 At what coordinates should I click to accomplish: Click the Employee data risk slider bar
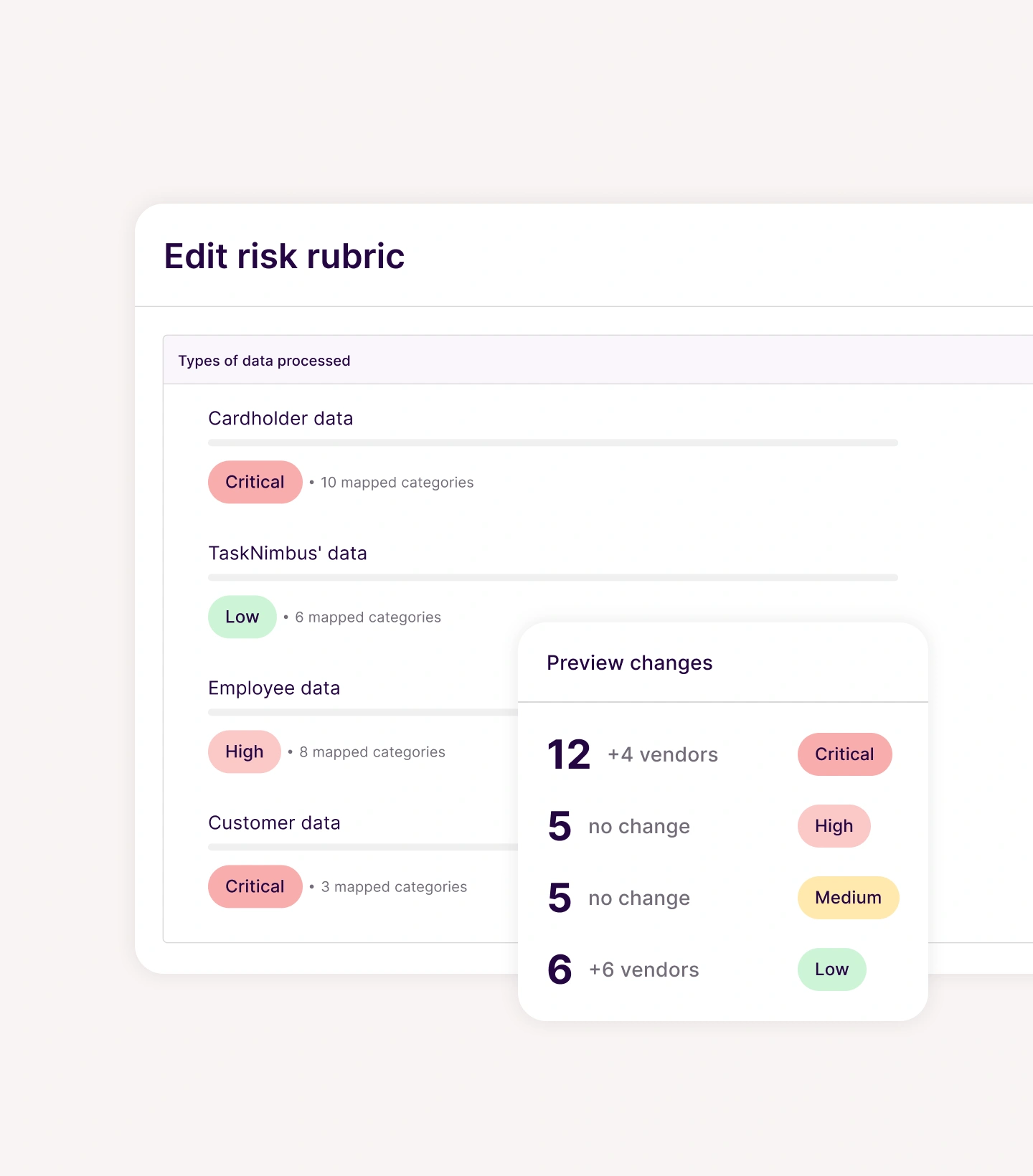coord(363,712)
